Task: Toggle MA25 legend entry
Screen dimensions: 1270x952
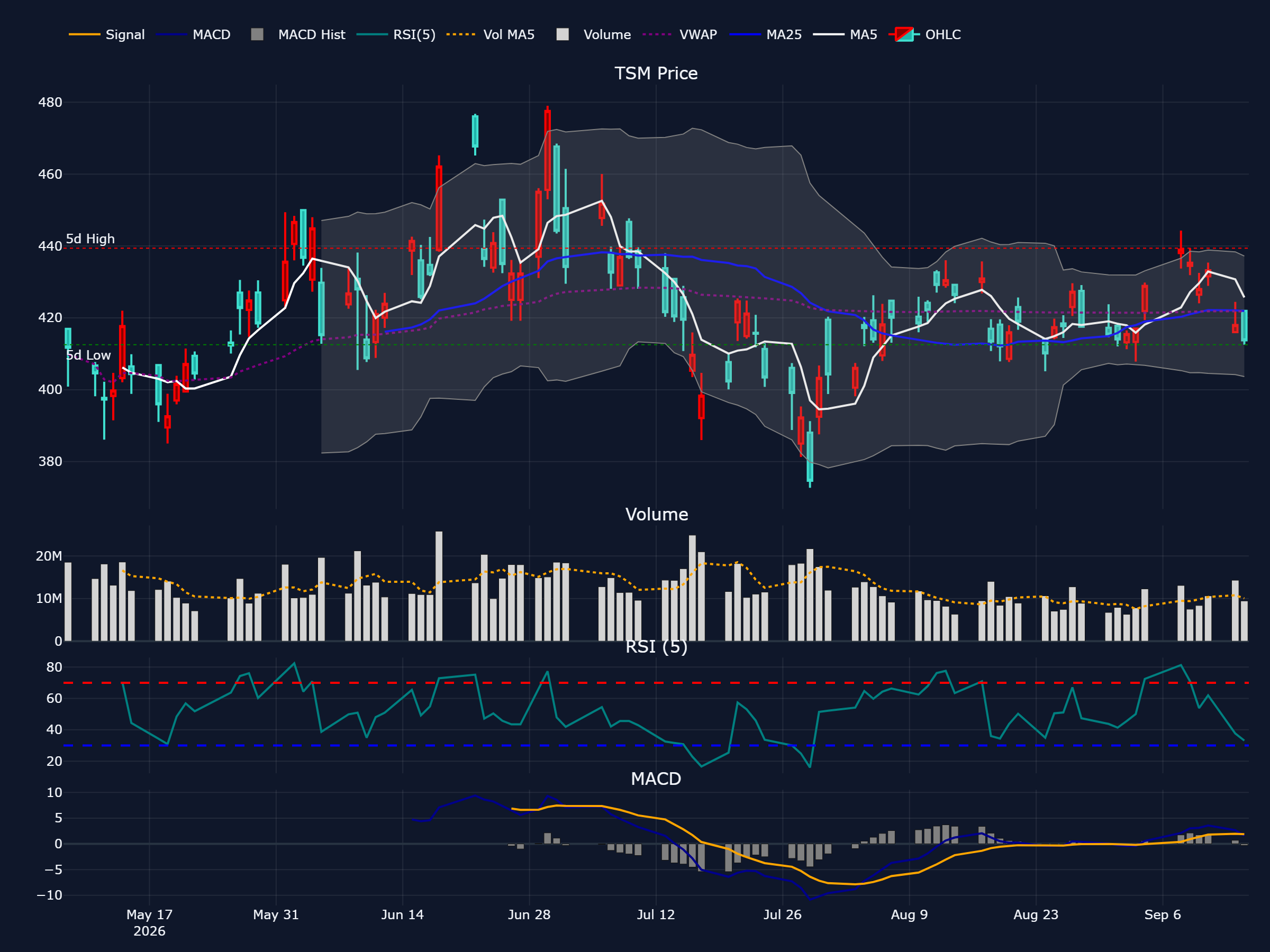Action: 765,34
